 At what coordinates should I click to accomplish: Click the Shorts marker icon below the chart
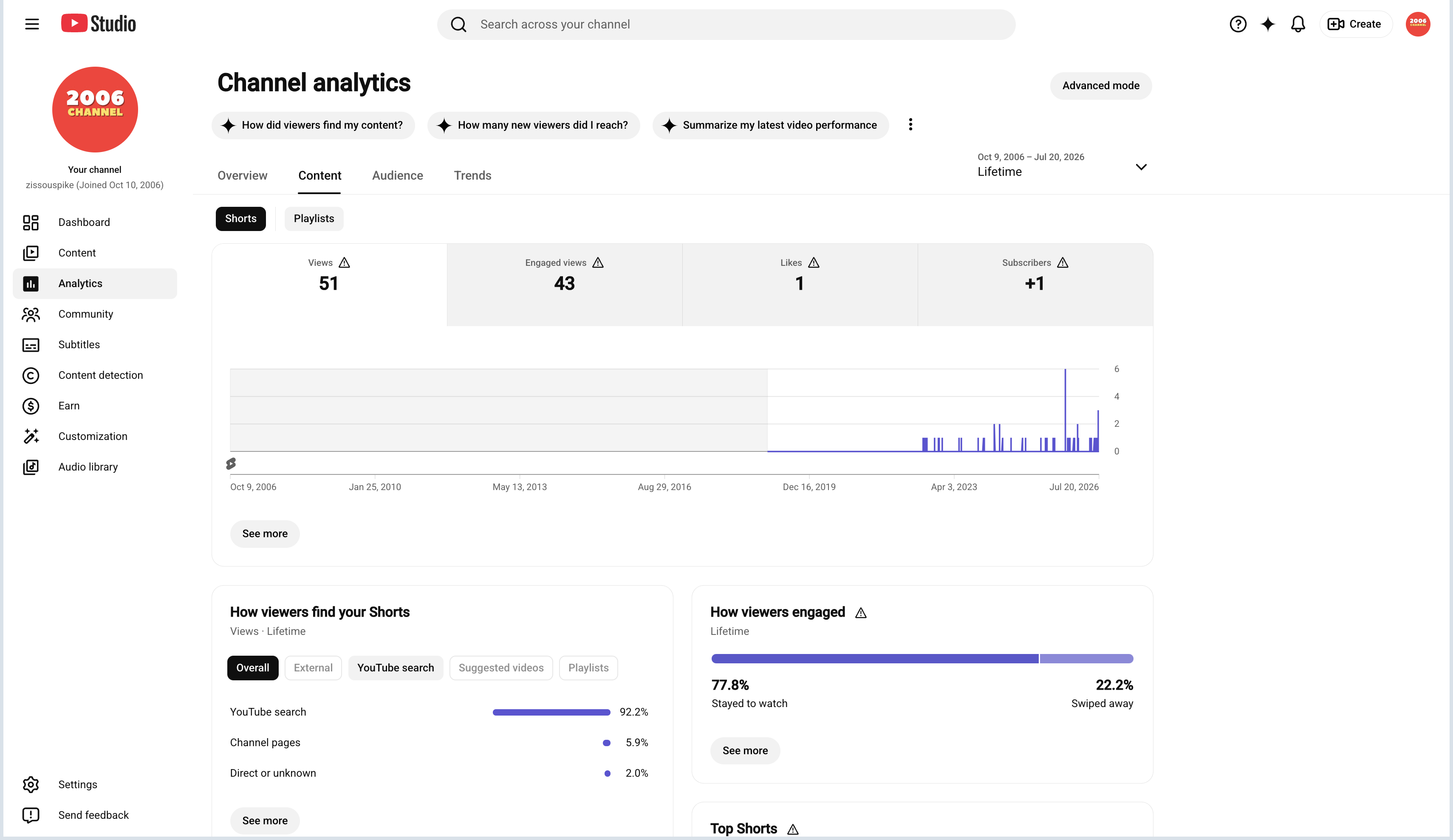click(231, 463)
